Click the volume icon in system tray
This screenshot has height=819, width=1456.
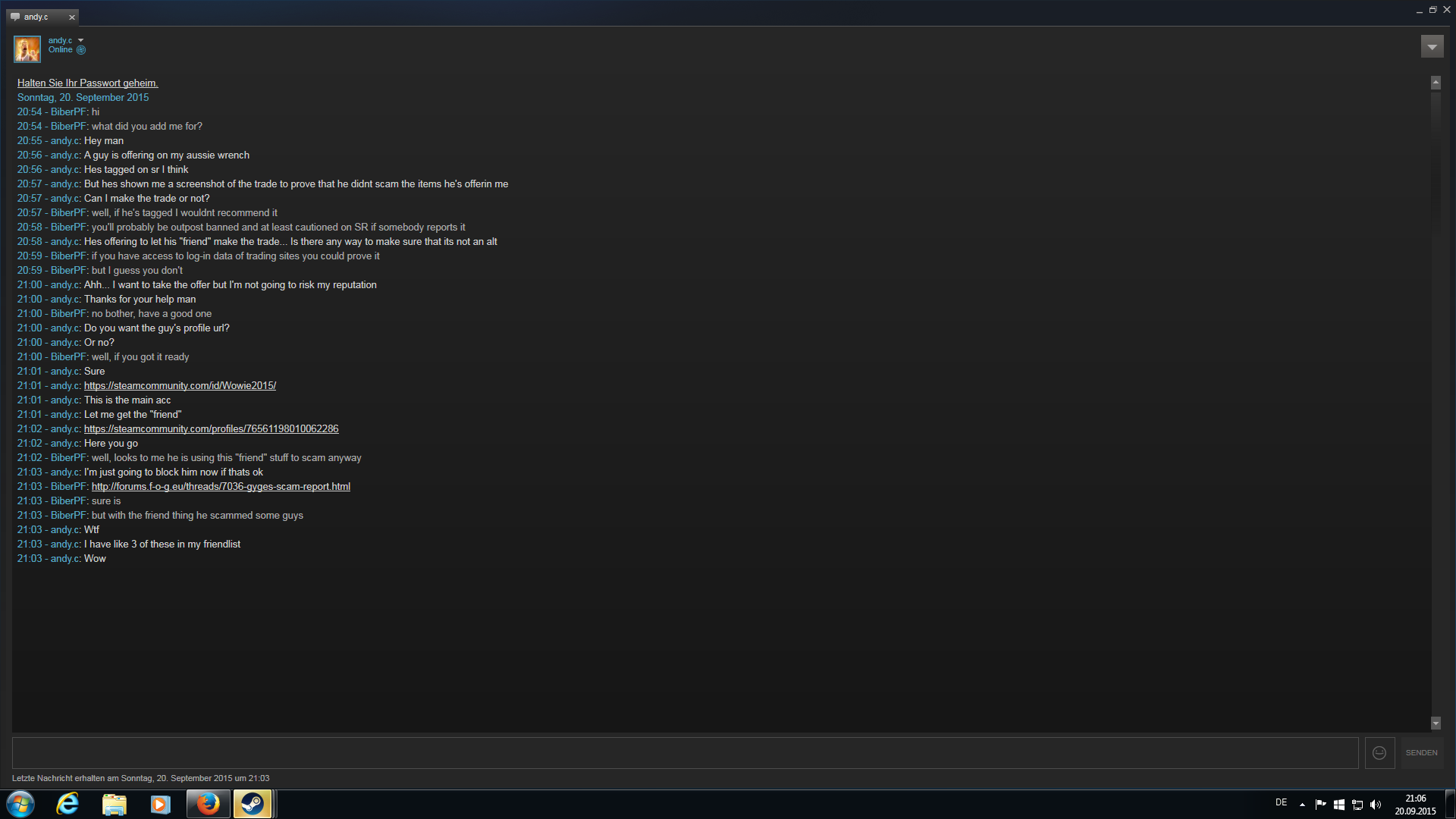1376,805
